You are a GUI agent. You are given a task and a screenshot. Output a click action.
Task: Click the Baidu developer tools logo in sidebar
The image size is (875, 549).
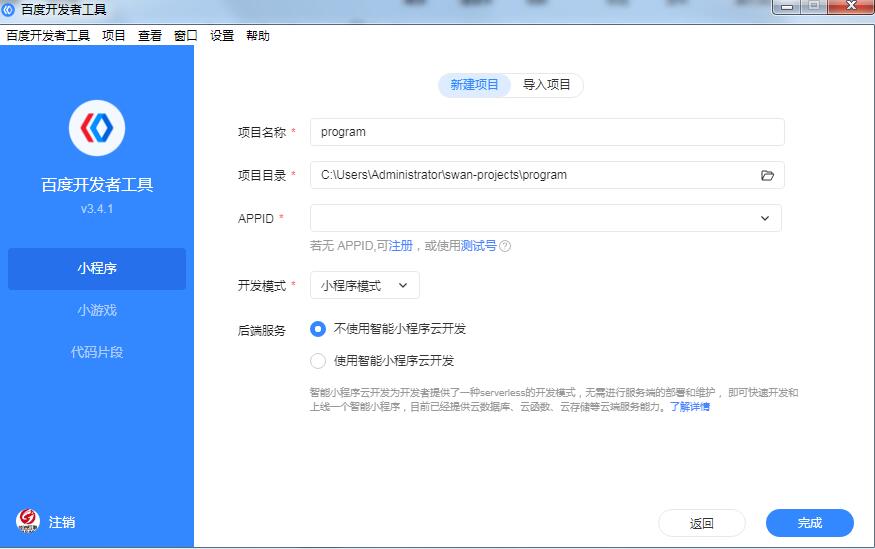97,128
